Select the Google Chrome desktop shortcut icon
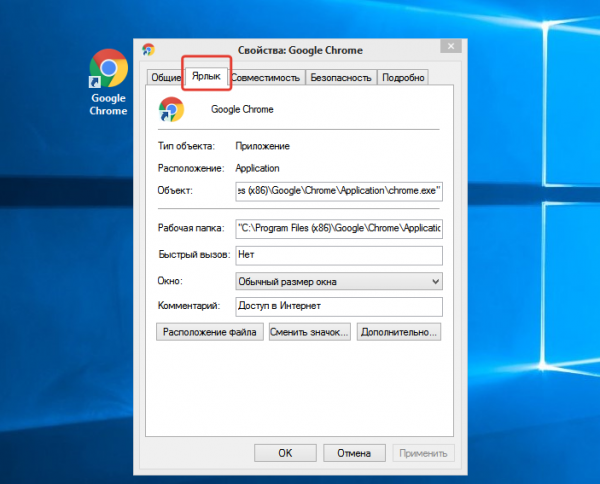600x484 pixels. point(108,82)
